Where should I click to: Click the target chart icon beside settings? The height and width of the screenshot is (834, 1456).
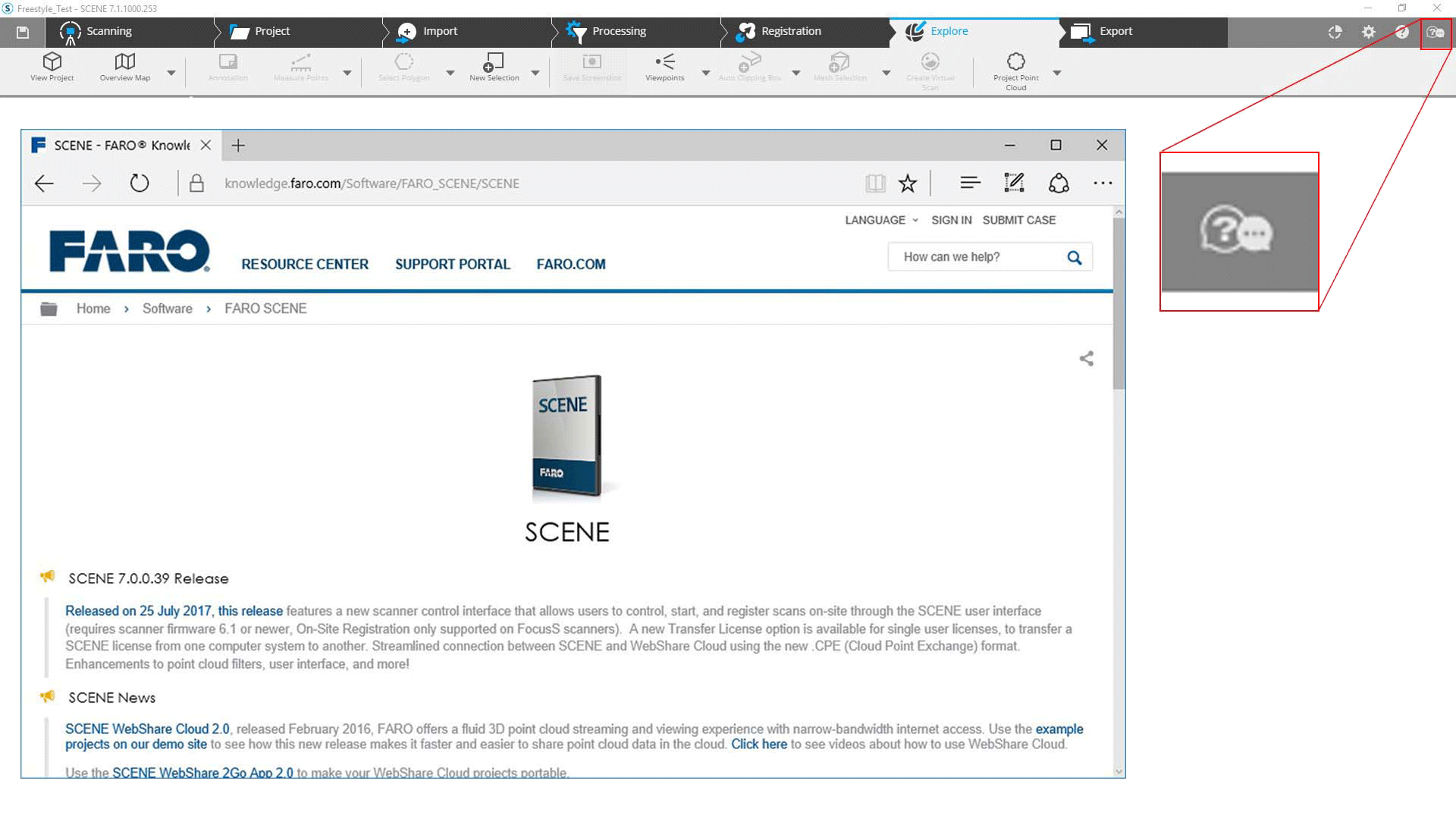(1335, 32)
